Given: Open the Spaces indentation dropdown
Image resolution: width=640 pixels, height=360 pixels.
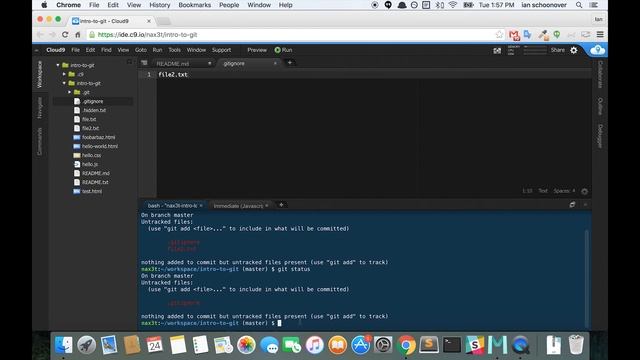Looking at the screenshot, I should pyautogui.click(x=564, y=191).
